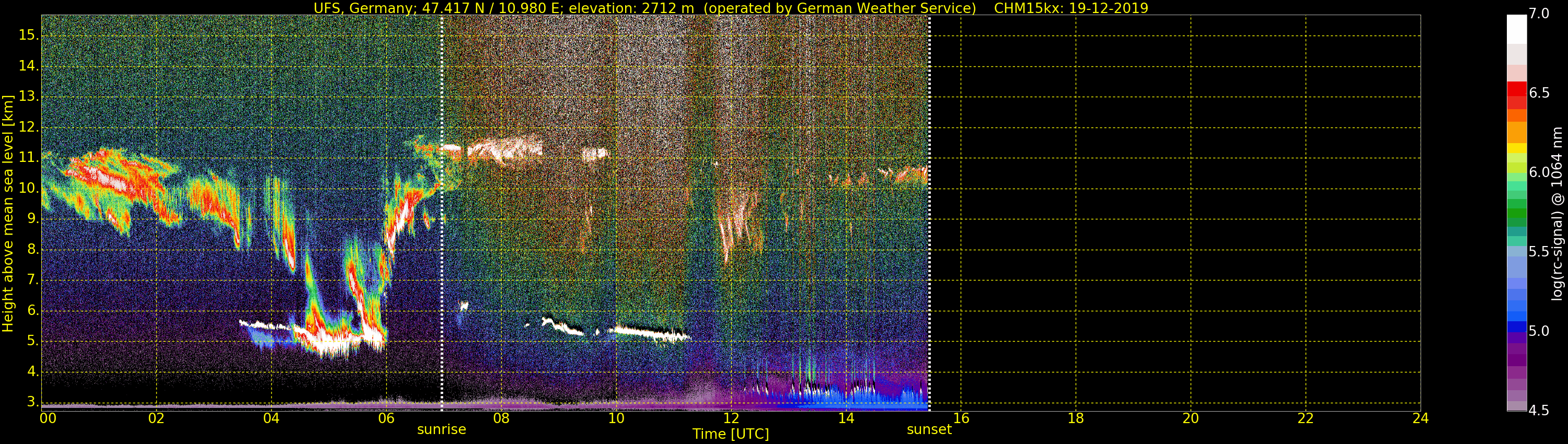1568x444 pixels.
Task: Click the yellow colorbar segment near 6.2
Action: (x=1517, y=148)
